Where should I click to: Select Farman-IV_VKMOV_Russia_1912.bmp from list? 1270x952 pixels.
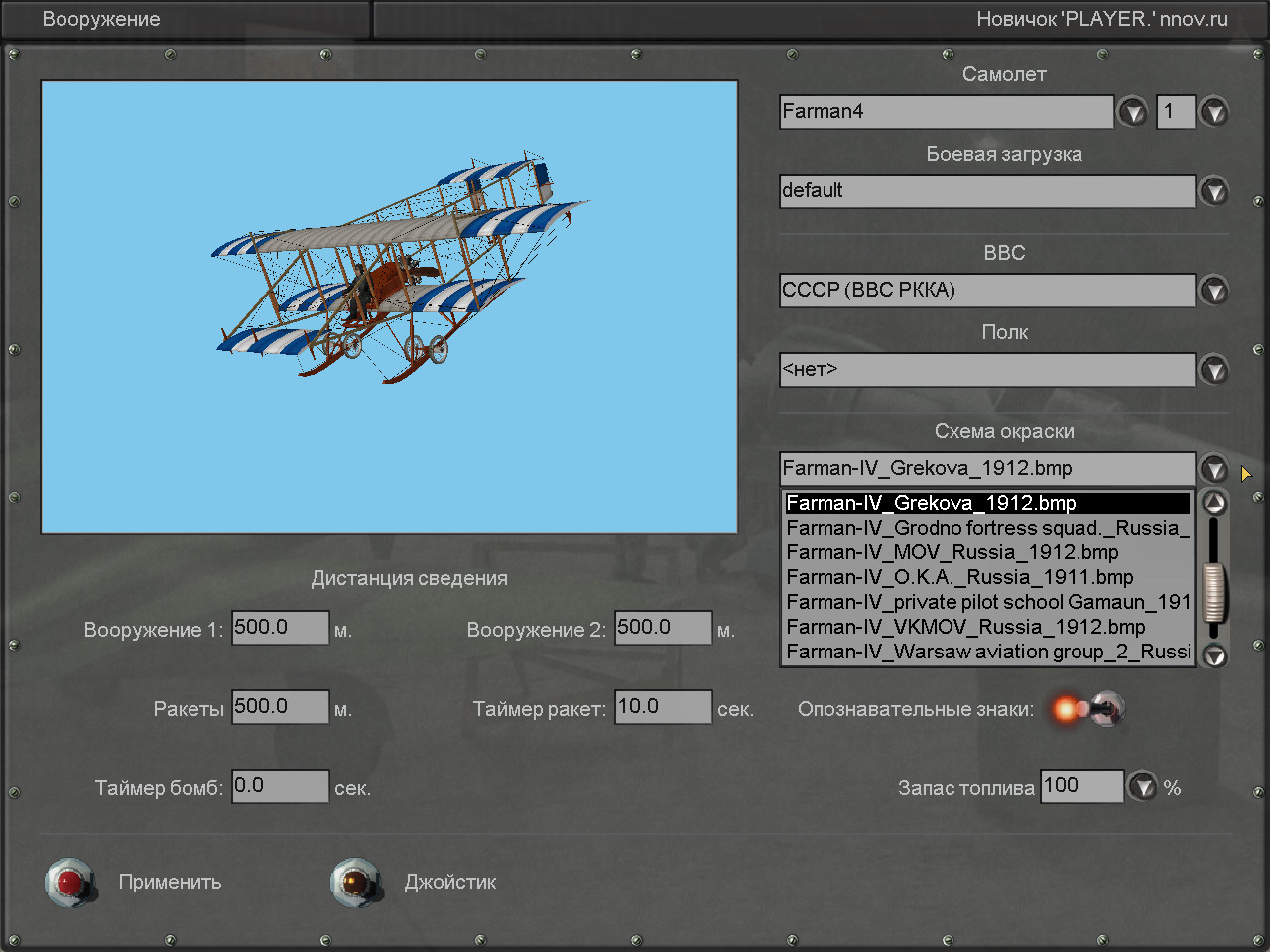pyautogui.click(x=965, y=627)
